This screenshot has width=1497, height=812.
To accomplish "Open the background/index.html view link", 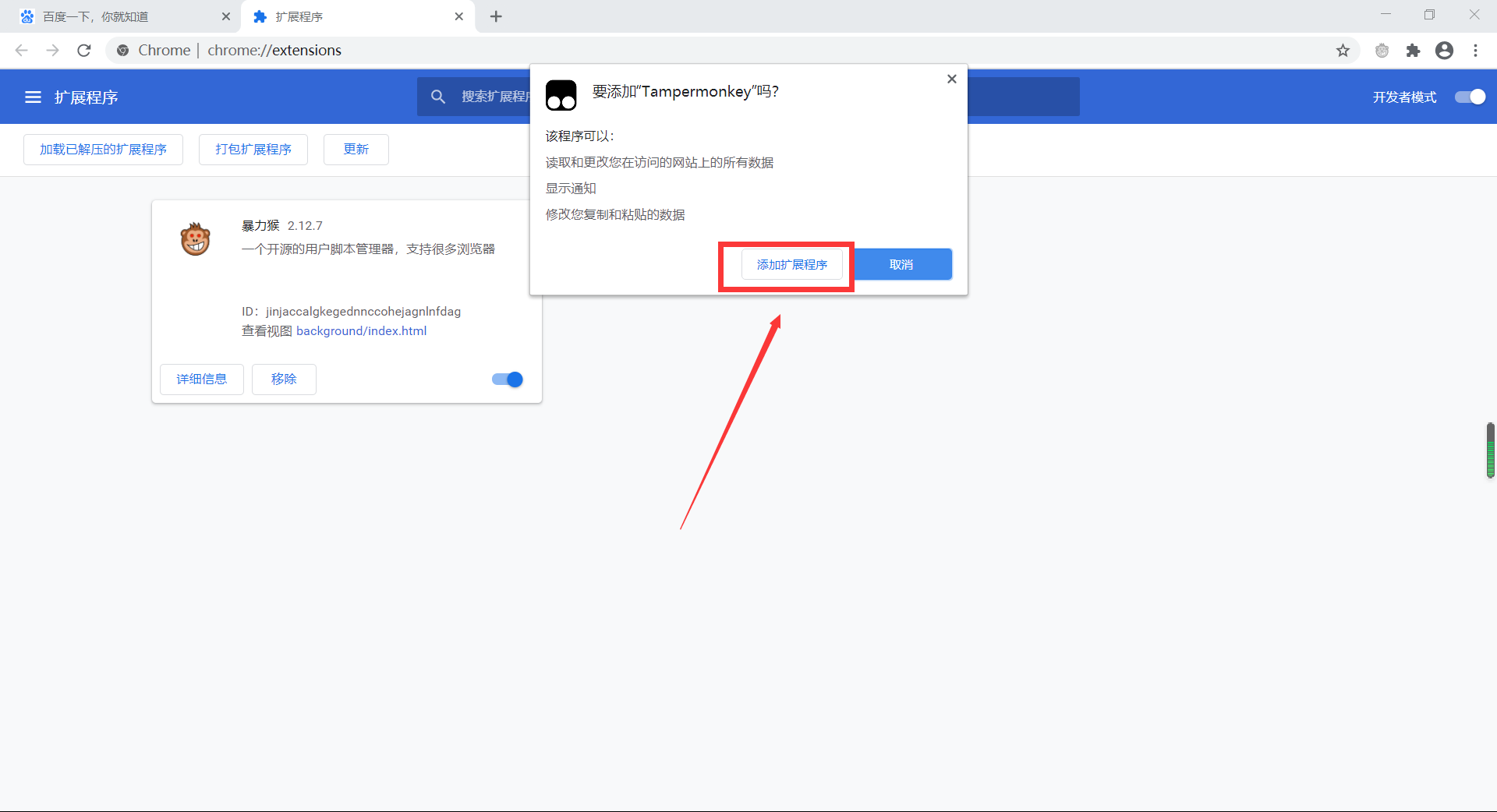I will pos(361,331).
